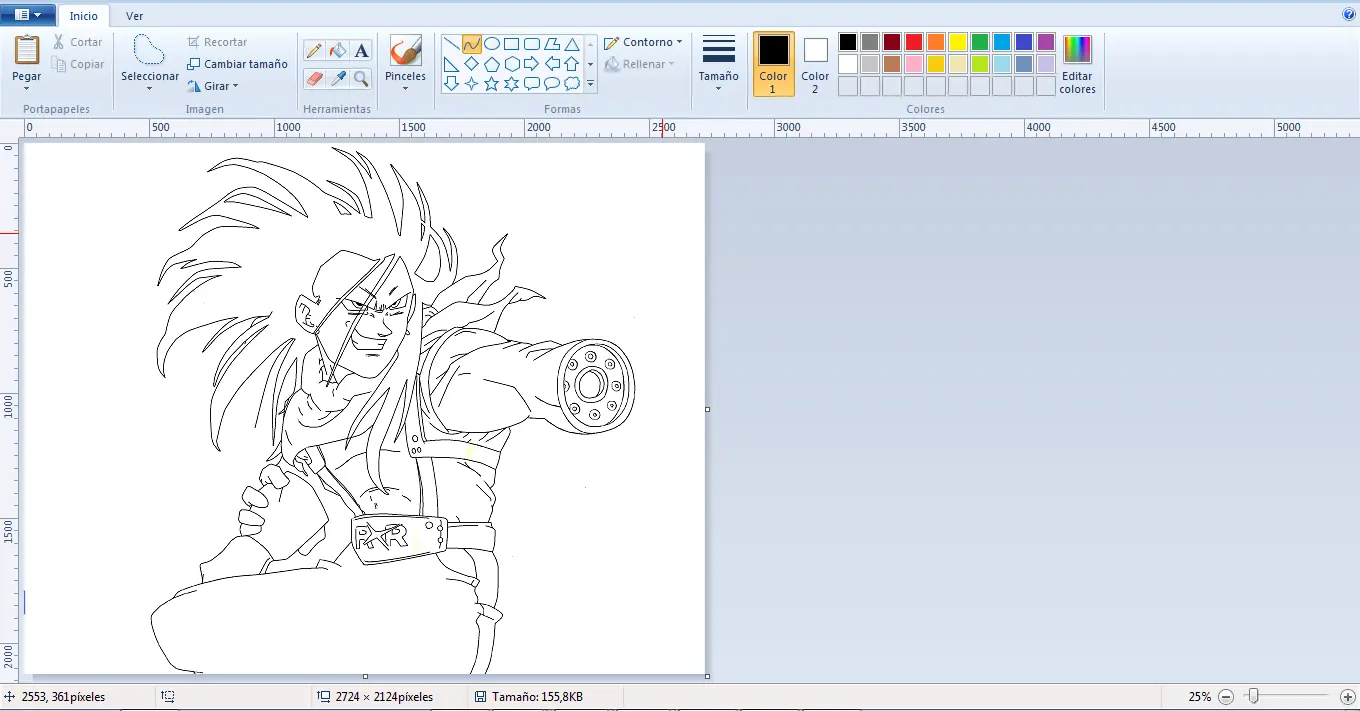This screenshot has width=1360, height=711.
Task: Switch to the Inicio tab
Action: 83,16
